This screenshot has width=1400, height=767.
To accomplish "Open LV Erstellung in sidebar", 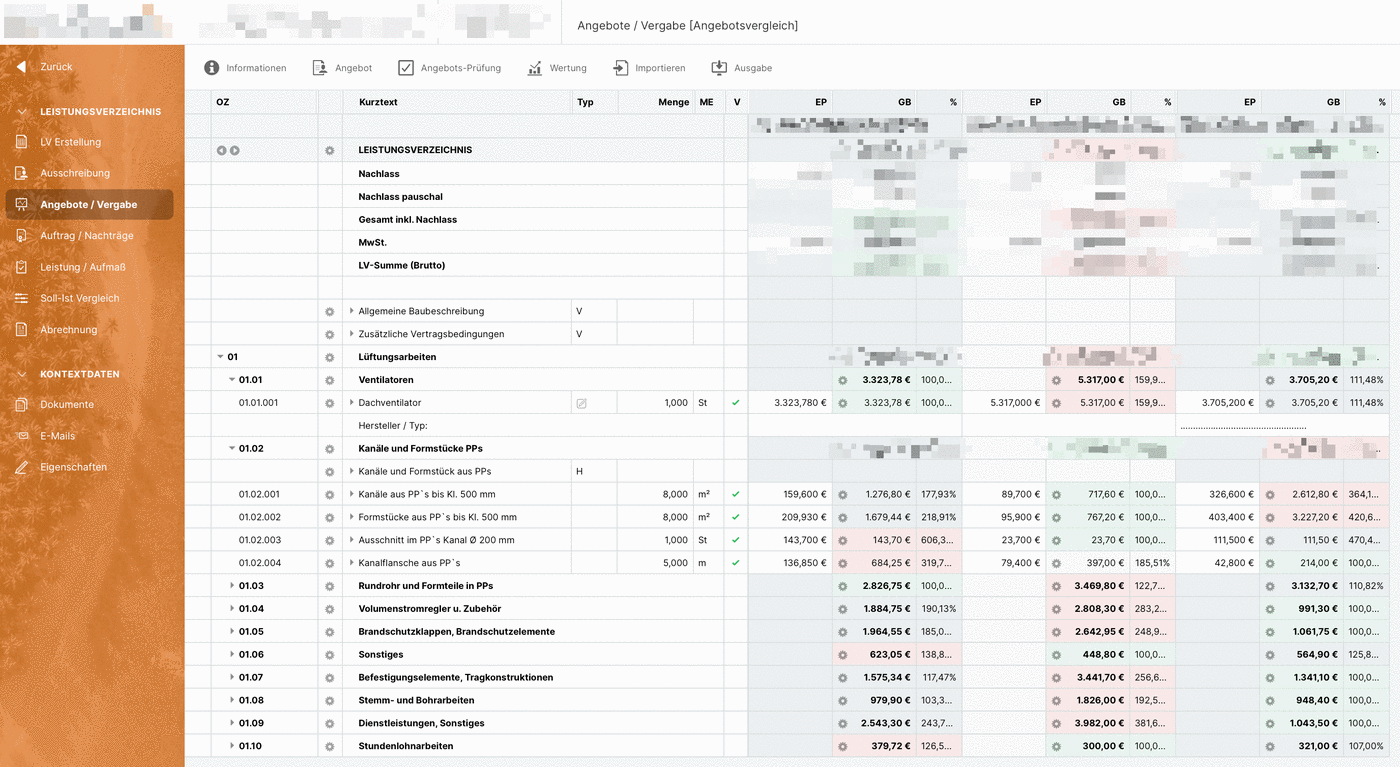I will (70, 142).
